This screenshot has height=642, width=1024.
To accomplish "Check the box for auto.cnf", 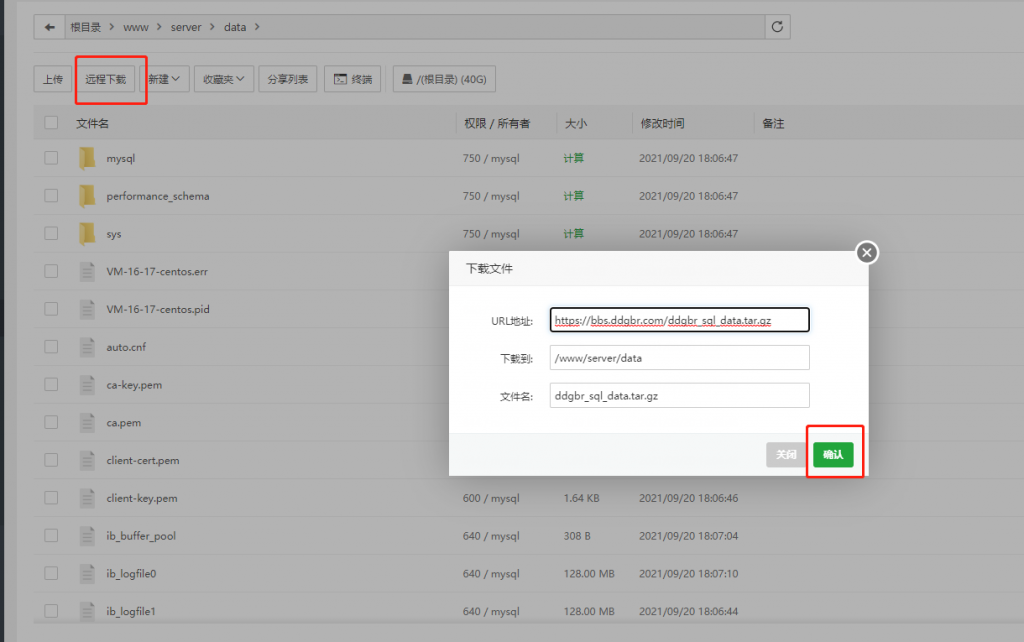I will pos(51,347).
